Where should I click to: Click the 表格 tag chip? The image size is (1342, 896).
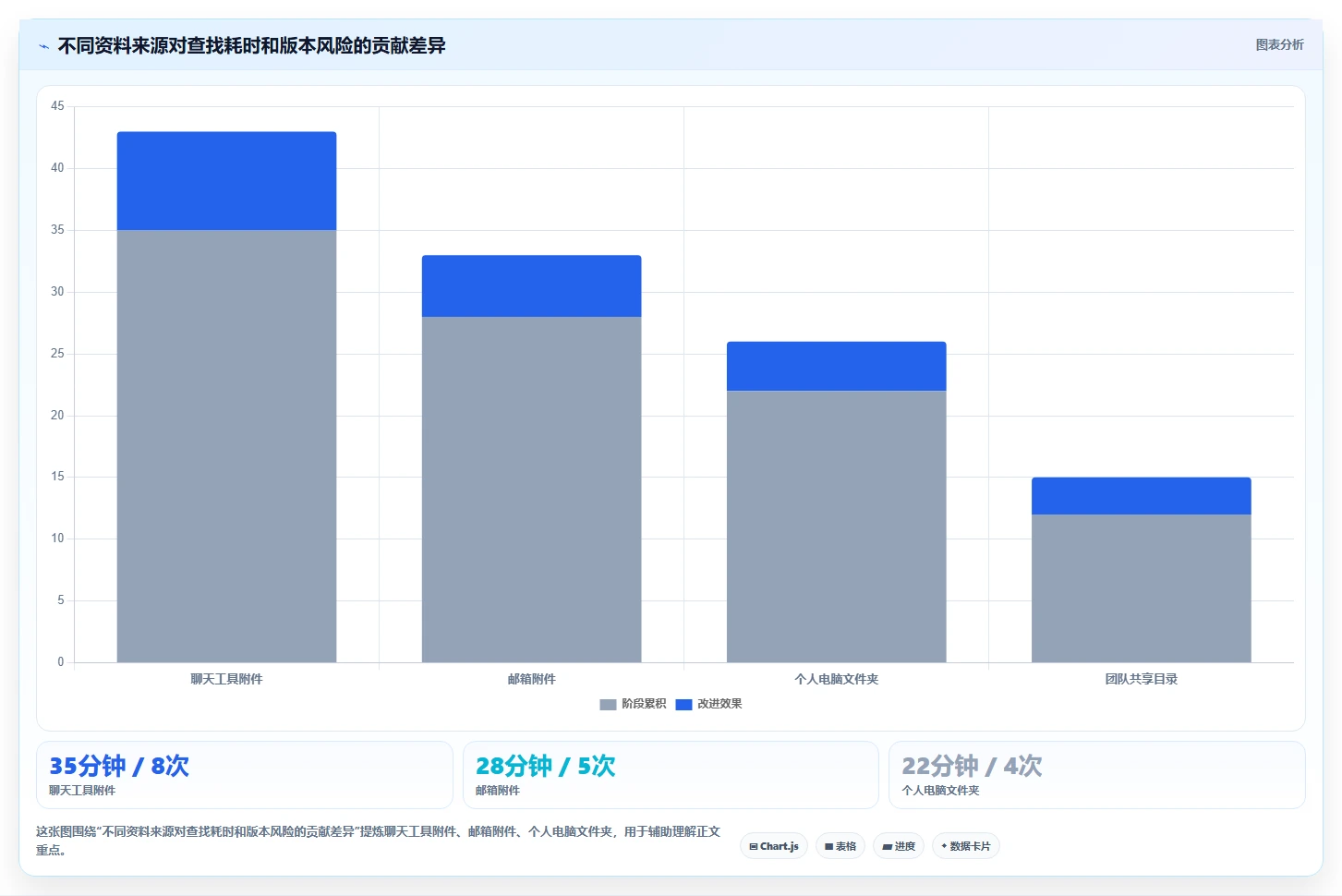[x=840, y=846]
